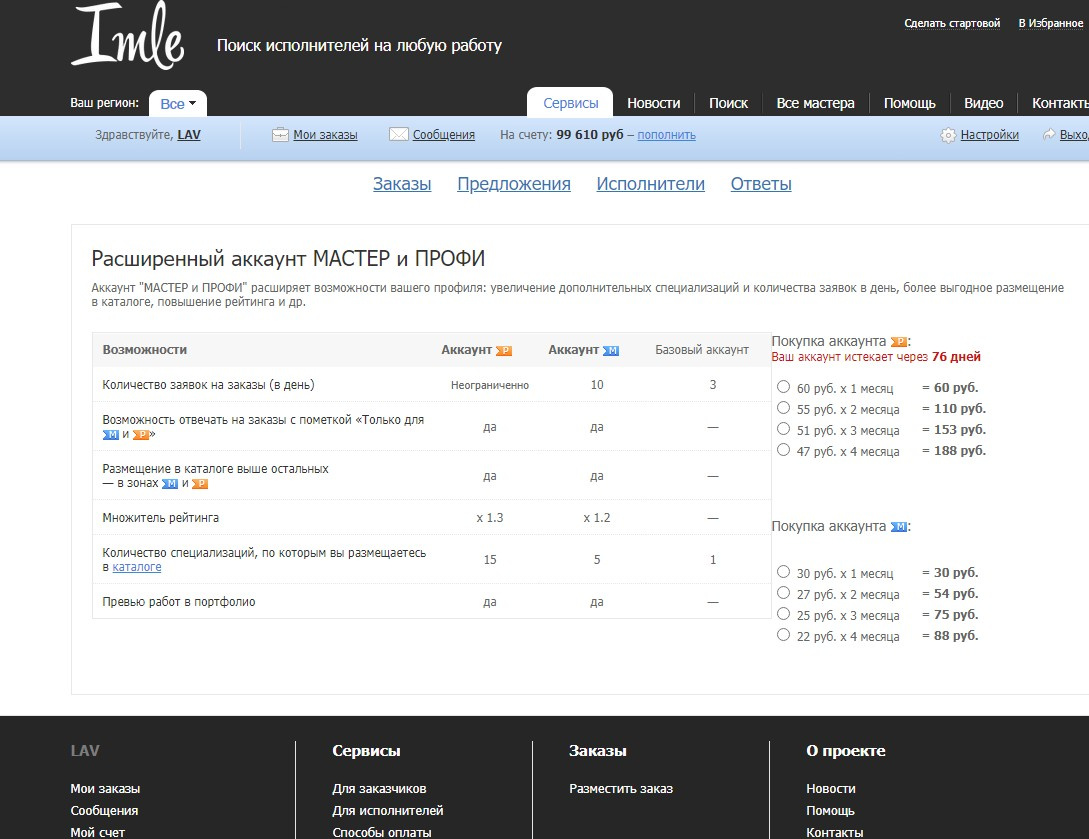Click orange P badge in «в зонах» row
Image resolution: width=1089 pixels, height=839 pixels.
[x=200, y=484]
